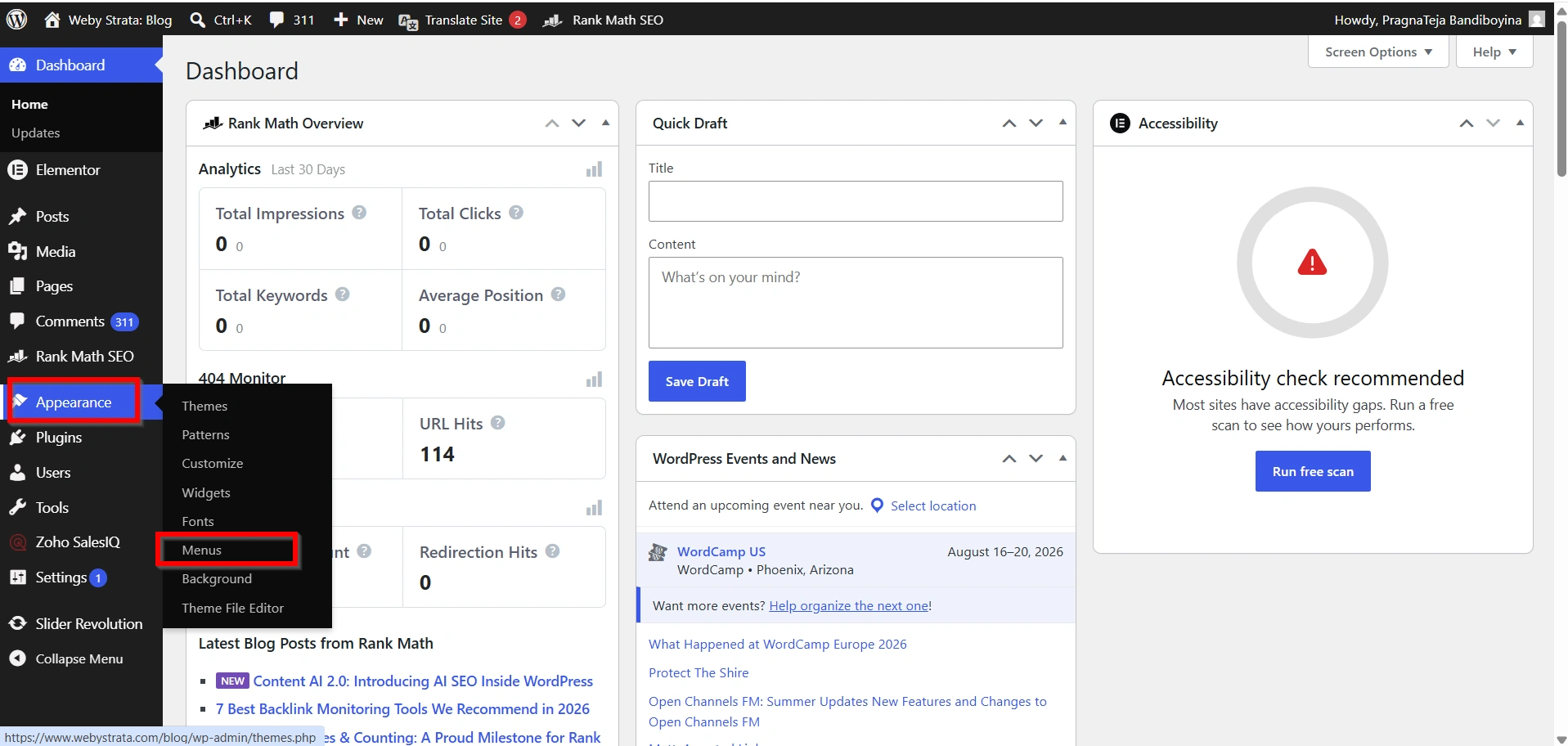Move Quick Draft panel up
Viewport: 1568px width, 746px height.
(1009, 124)
